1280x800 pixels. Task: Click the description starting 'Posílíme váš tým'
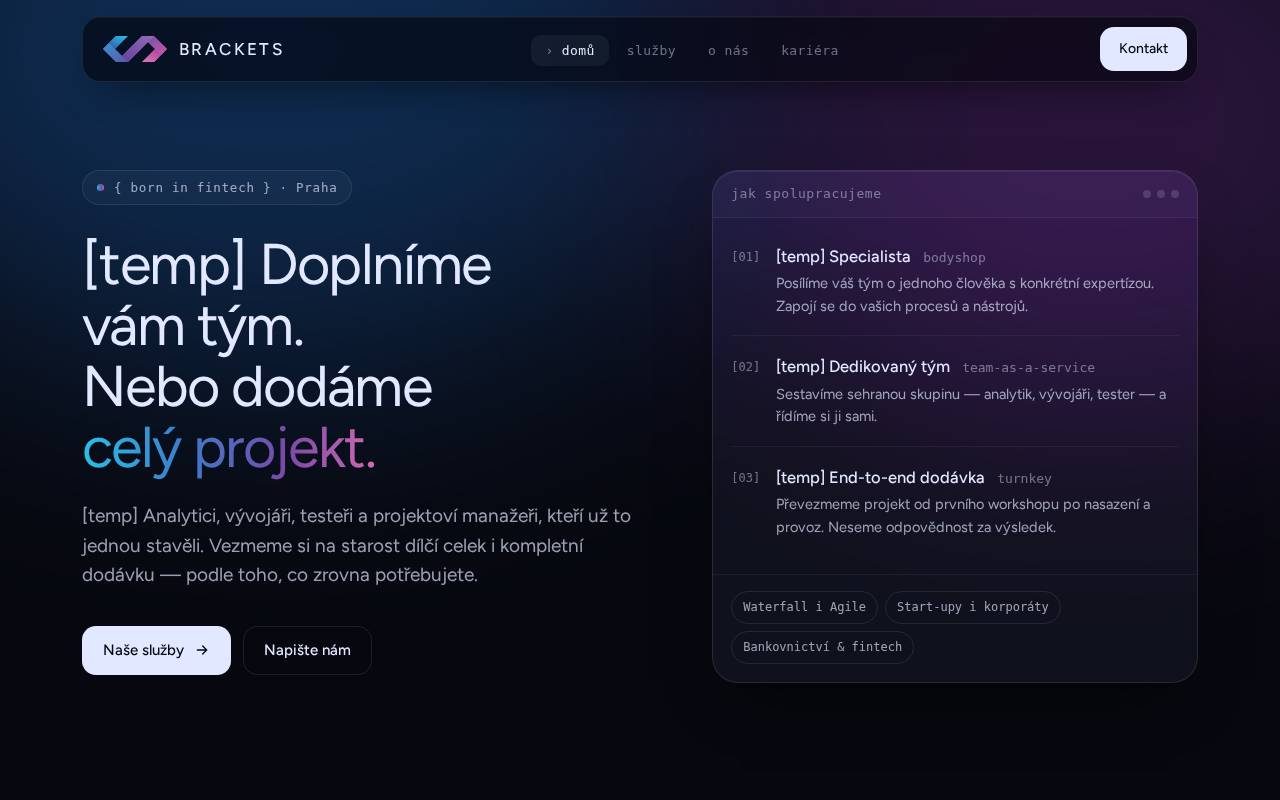point(965,294)
